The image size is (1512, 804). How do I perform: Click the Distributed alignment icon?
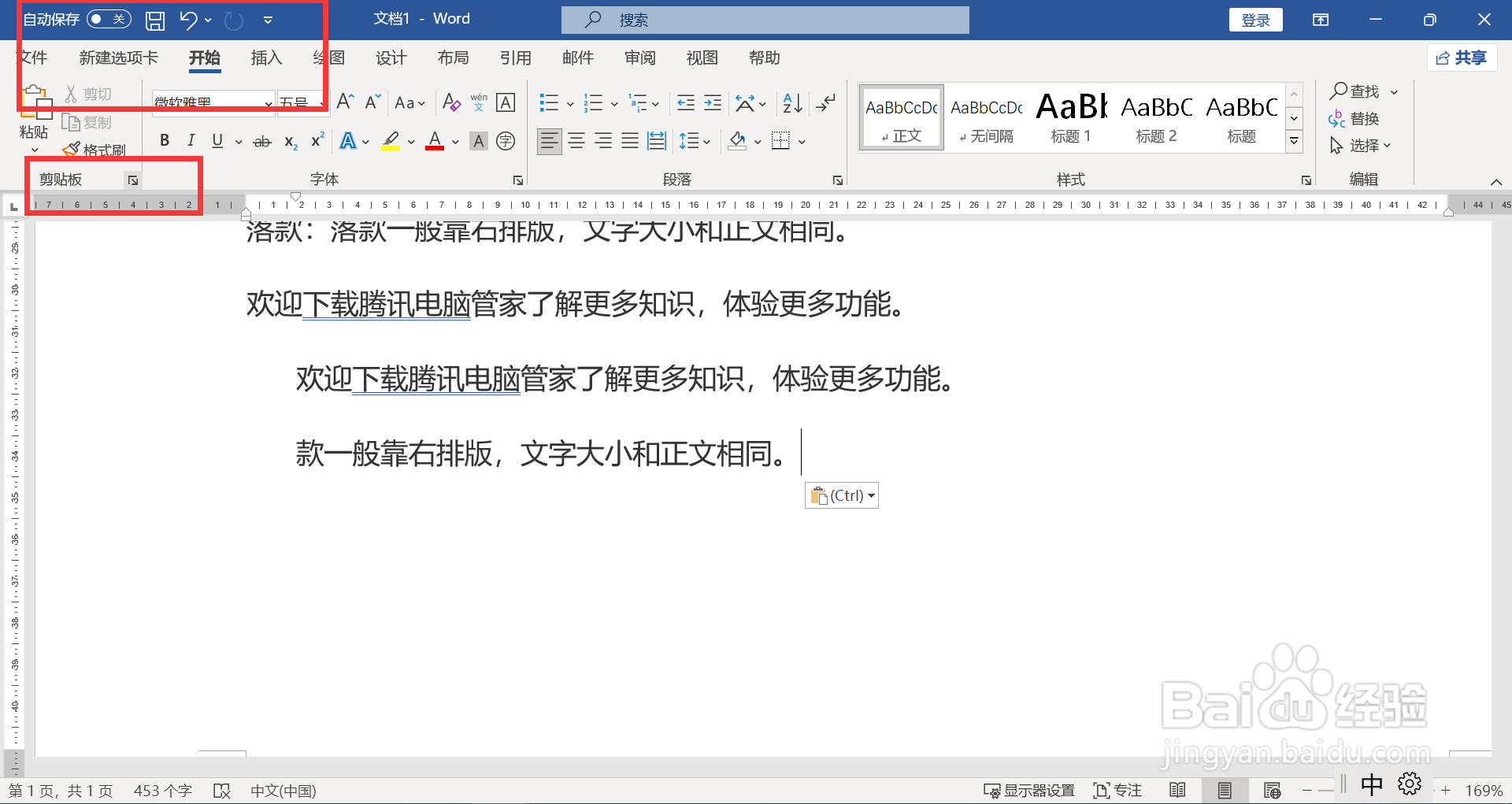tap(657, 141)
